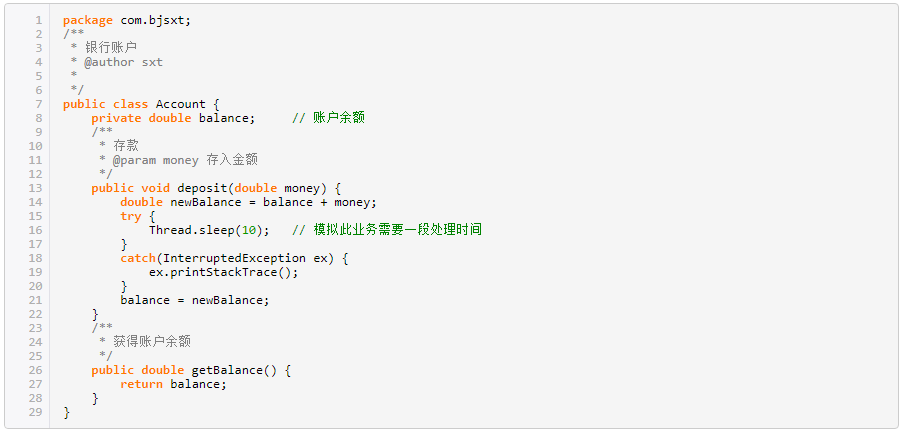Click the number 10 inside sleep

[x=248, y=230]
